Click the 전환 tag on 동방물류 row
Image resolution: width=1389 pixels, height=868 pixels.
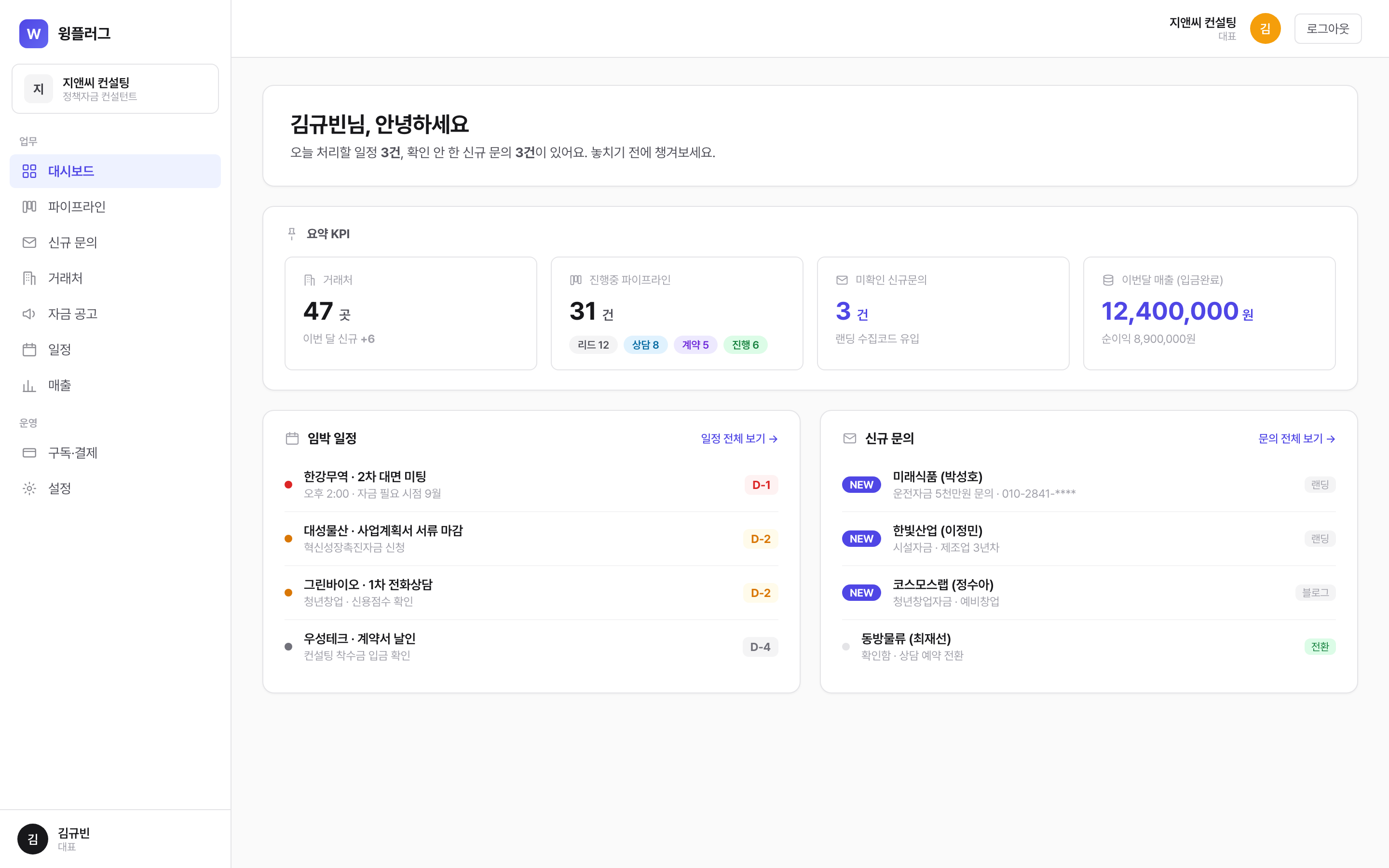click(x=1320, y=647)
